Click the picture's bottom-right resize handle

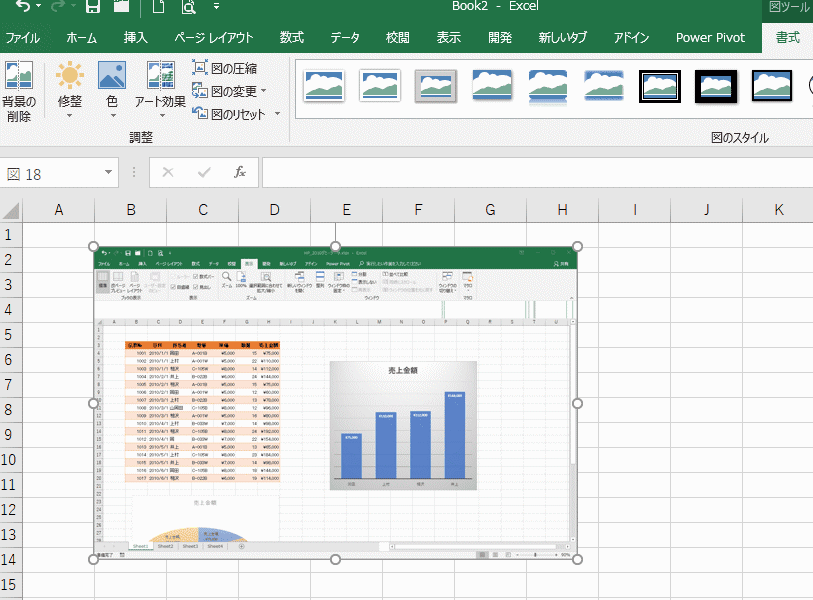(x=577, y=560)
